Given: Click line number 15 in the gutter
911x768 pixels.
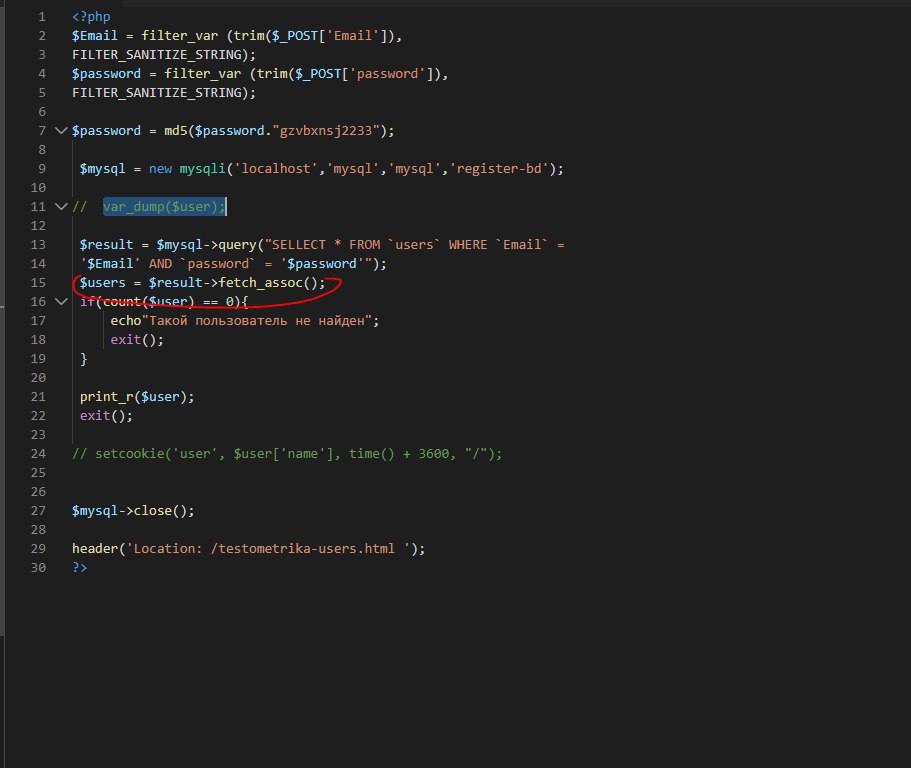Looking at the screenshot, I should click(x=38, y=283).
